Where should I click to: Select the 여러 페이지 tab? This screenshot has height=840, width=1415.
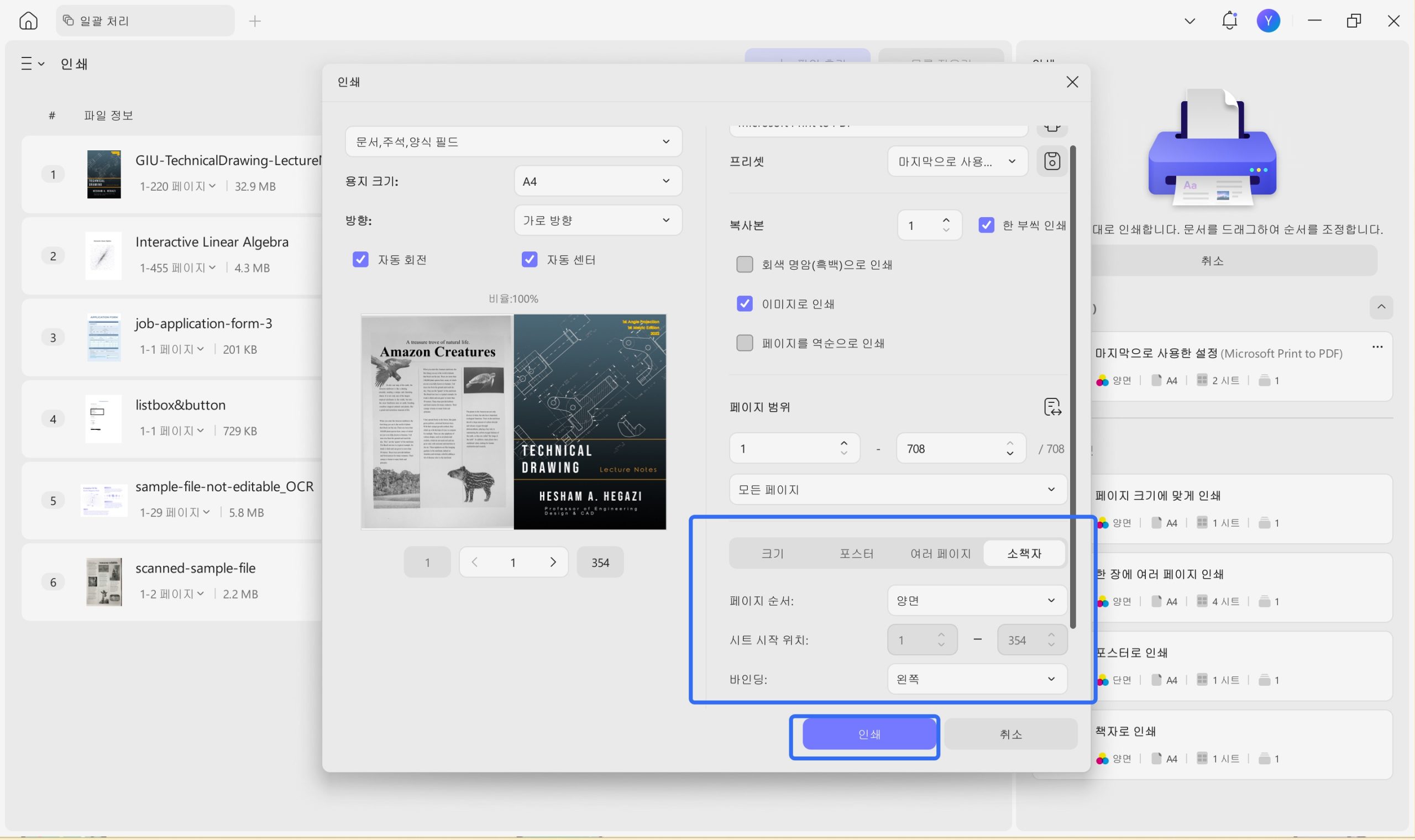tap(940, 554)
